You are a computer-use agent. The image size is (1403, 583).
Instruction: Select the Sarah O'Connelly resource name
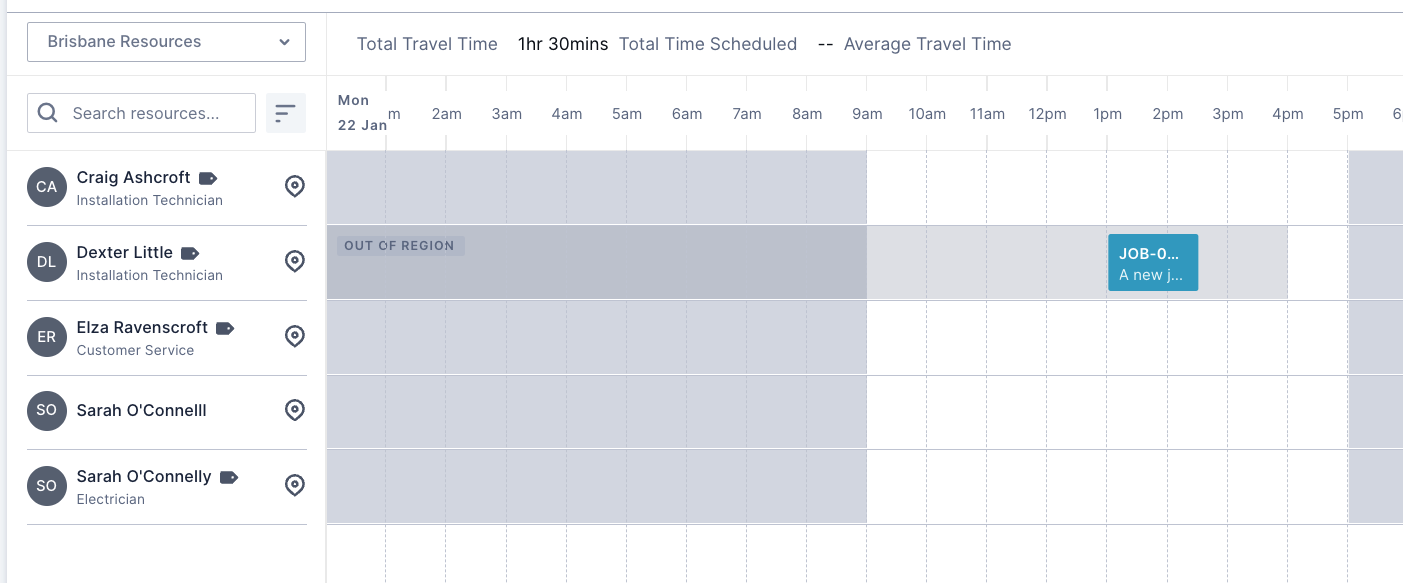pos(144,477)
